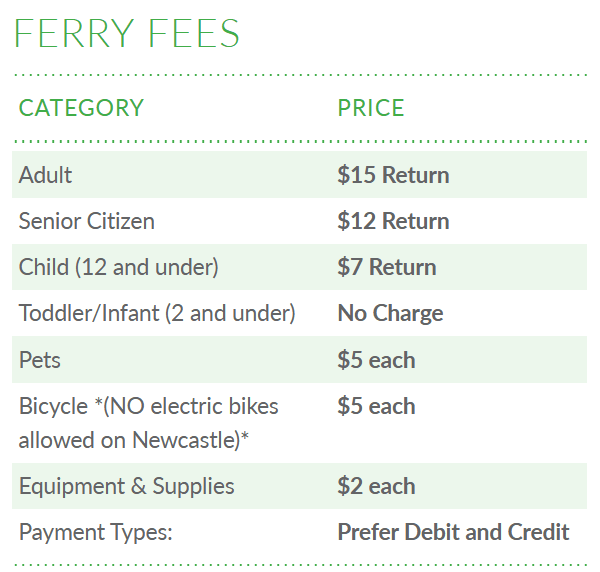
Task: Select the Equipment & Supplies label
Action: pyautogui.click(x=126, y=487)
